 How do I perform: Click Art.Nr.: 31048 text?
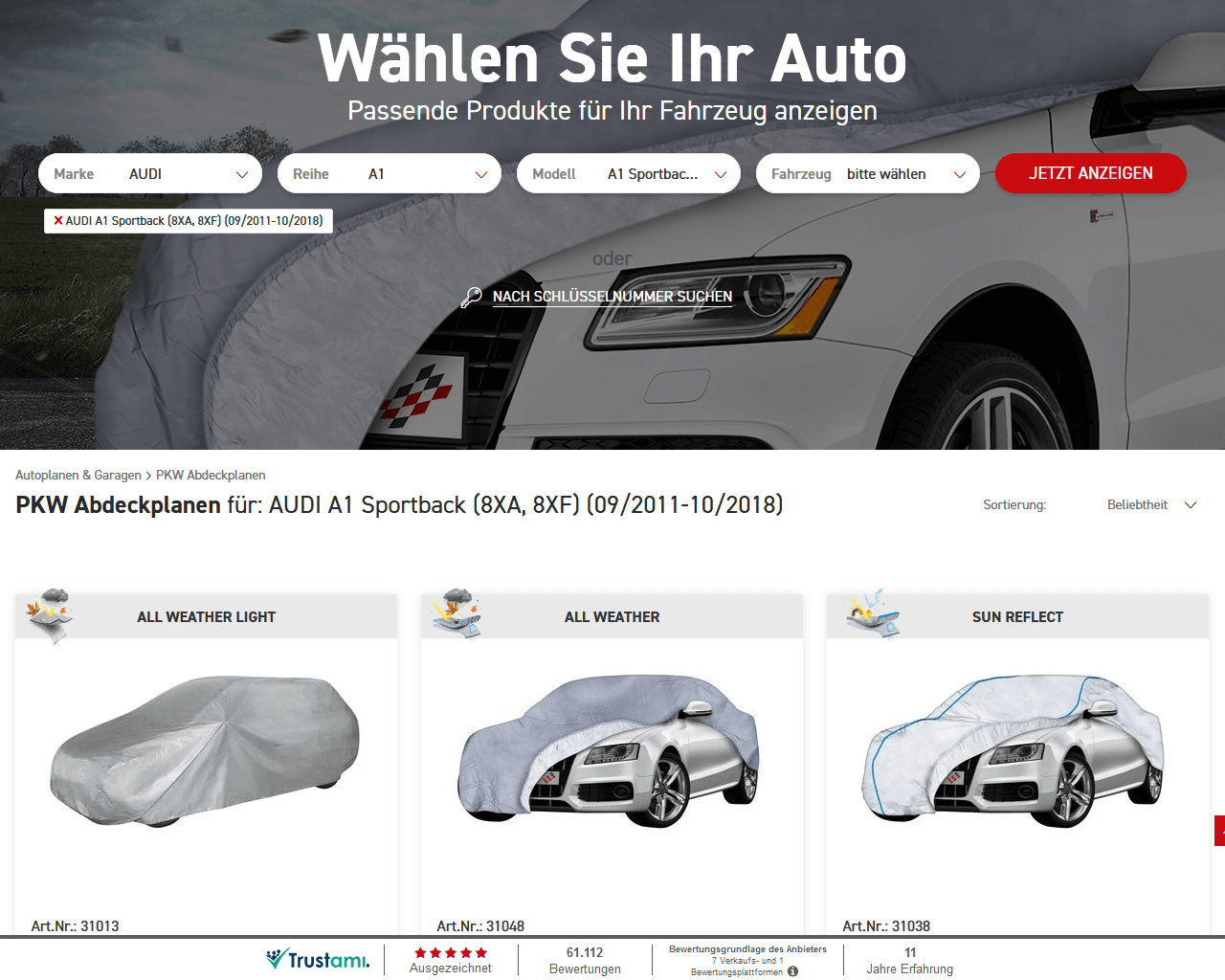480,925
